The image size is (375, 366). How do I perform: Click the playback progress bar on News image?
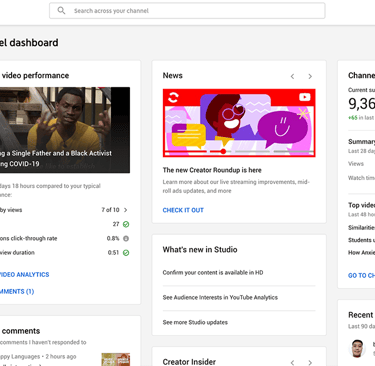[239, 151]
